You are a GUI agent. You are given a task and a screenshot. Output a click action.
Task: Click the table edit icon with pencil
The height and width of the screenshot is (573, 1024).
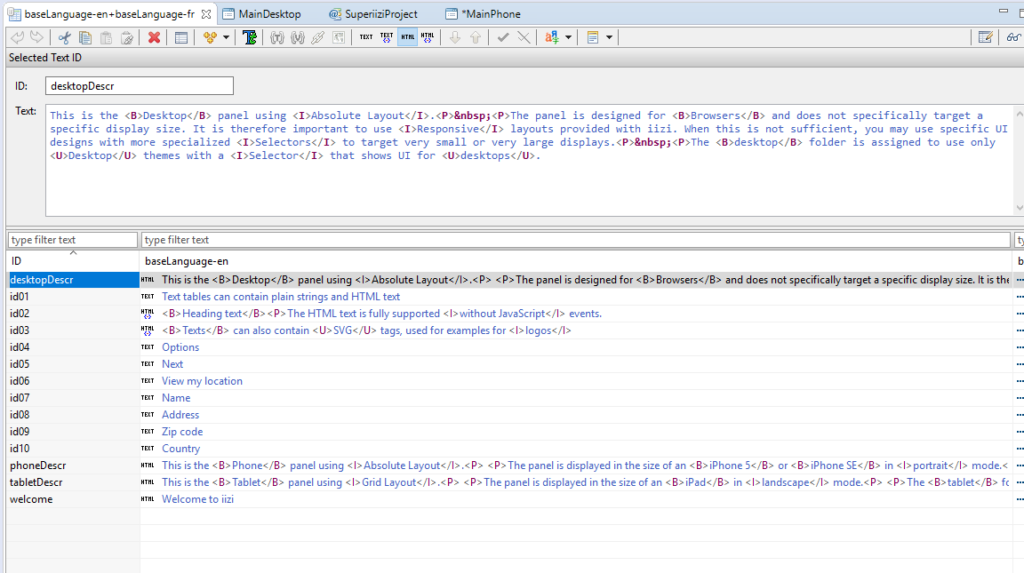[985, 38]
